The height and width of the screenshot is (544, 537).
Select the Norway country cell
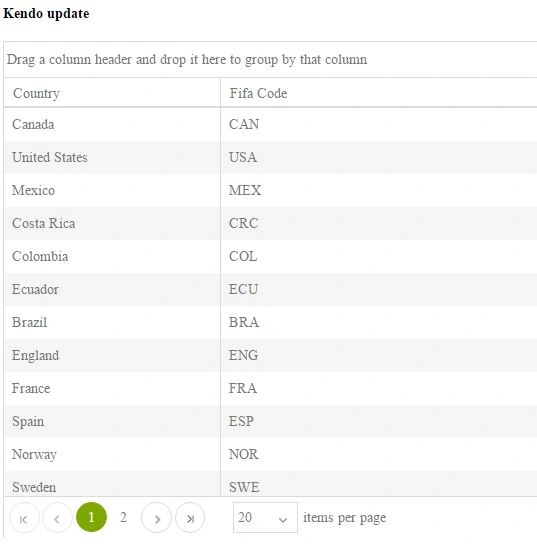[x=112, y=454]
